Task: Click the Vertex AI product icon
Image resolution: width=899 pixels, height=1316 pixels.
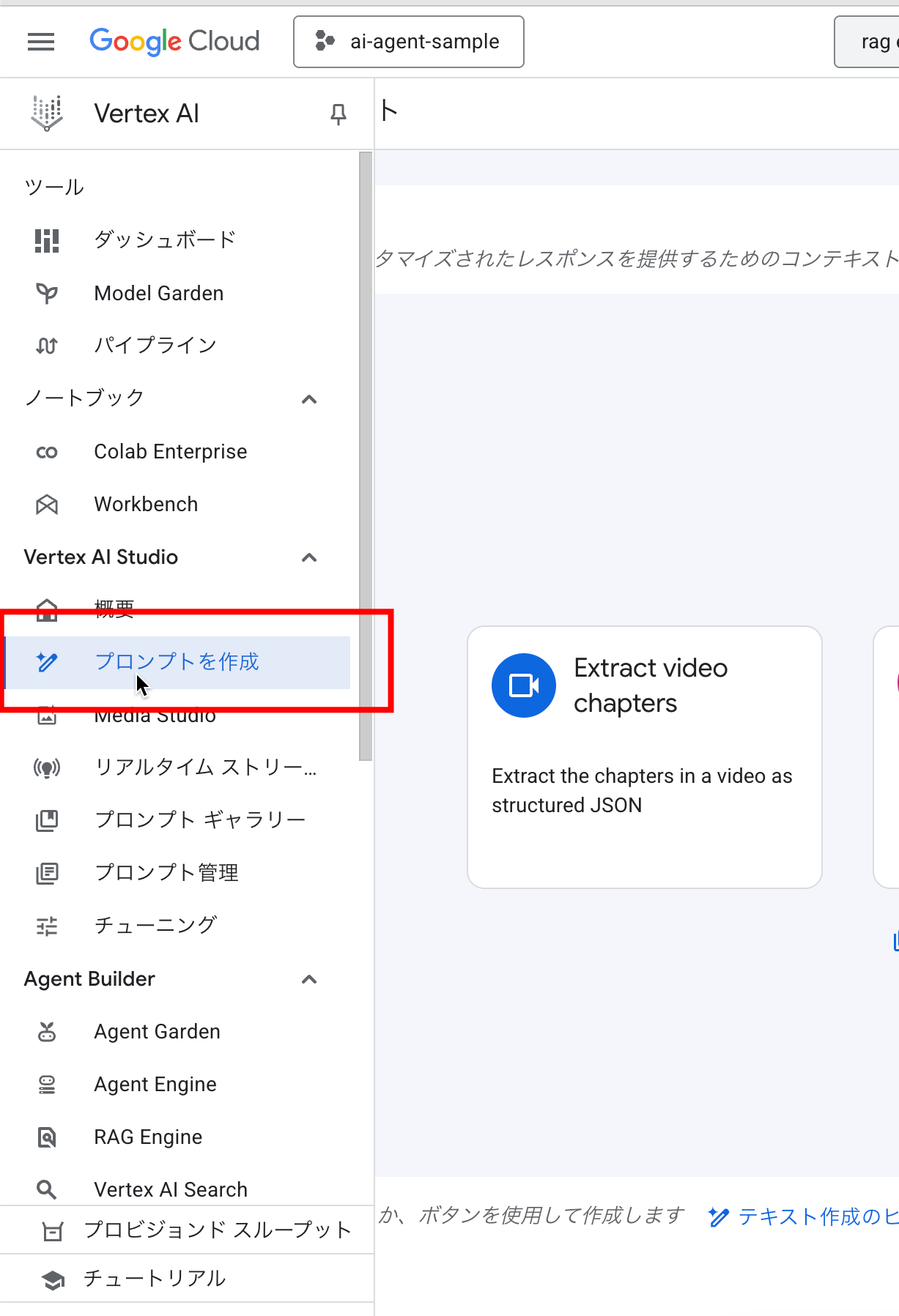Action: click(47, 114)
